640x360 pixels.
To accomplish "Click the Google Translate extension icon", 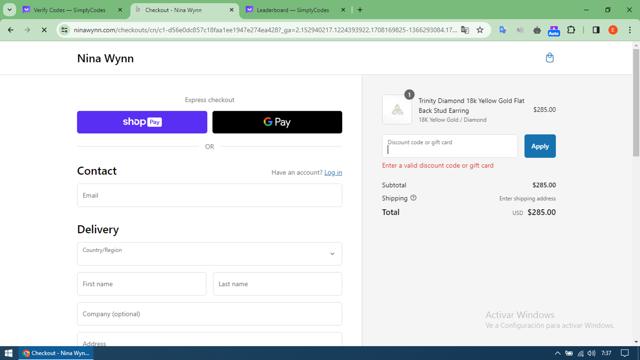I will coord(502,30).
